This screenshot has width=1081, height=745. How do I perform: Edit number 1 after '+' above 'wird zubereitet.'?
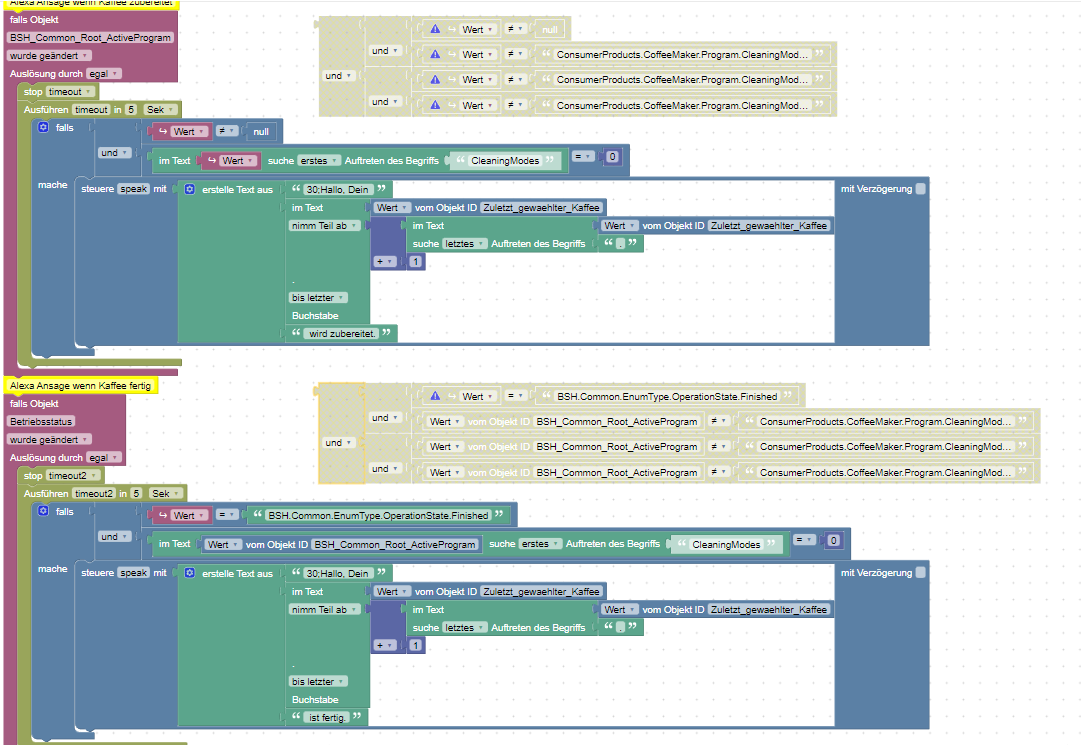tap(416, 261)
